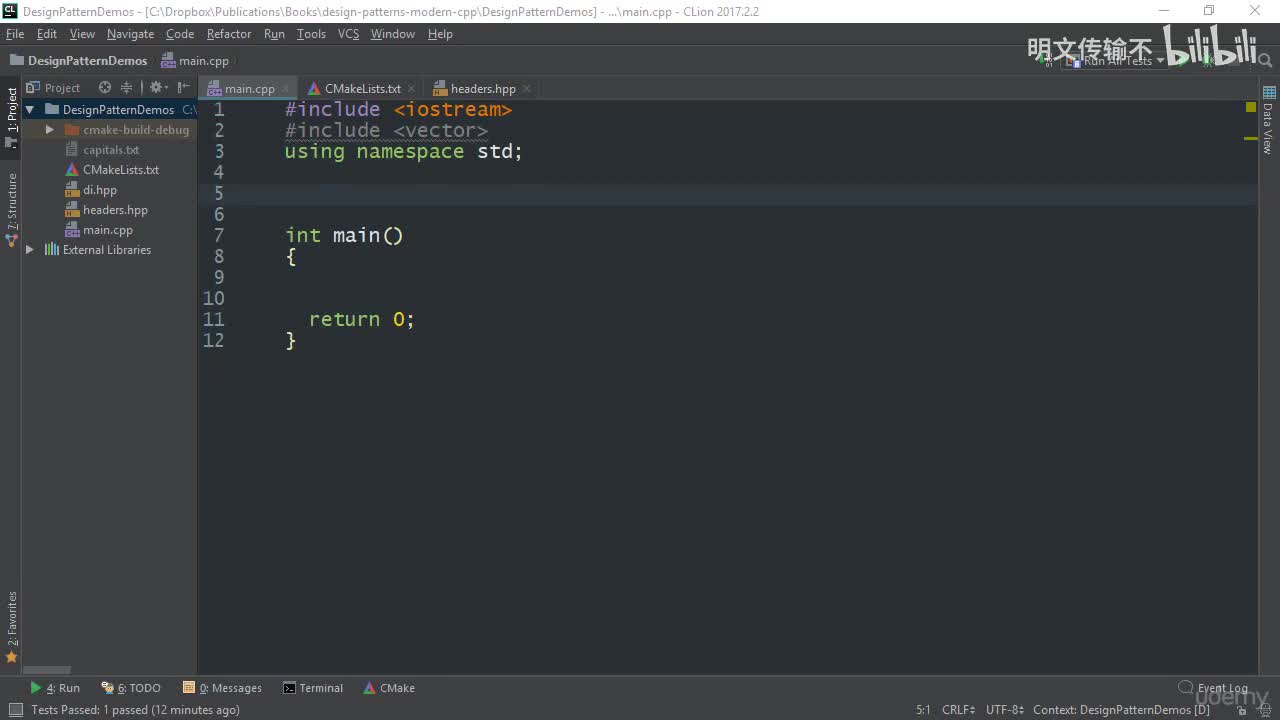Expand the cmake-build-debug folder
This screenshot has width=1280, height=720.
(x=50, y=130)
